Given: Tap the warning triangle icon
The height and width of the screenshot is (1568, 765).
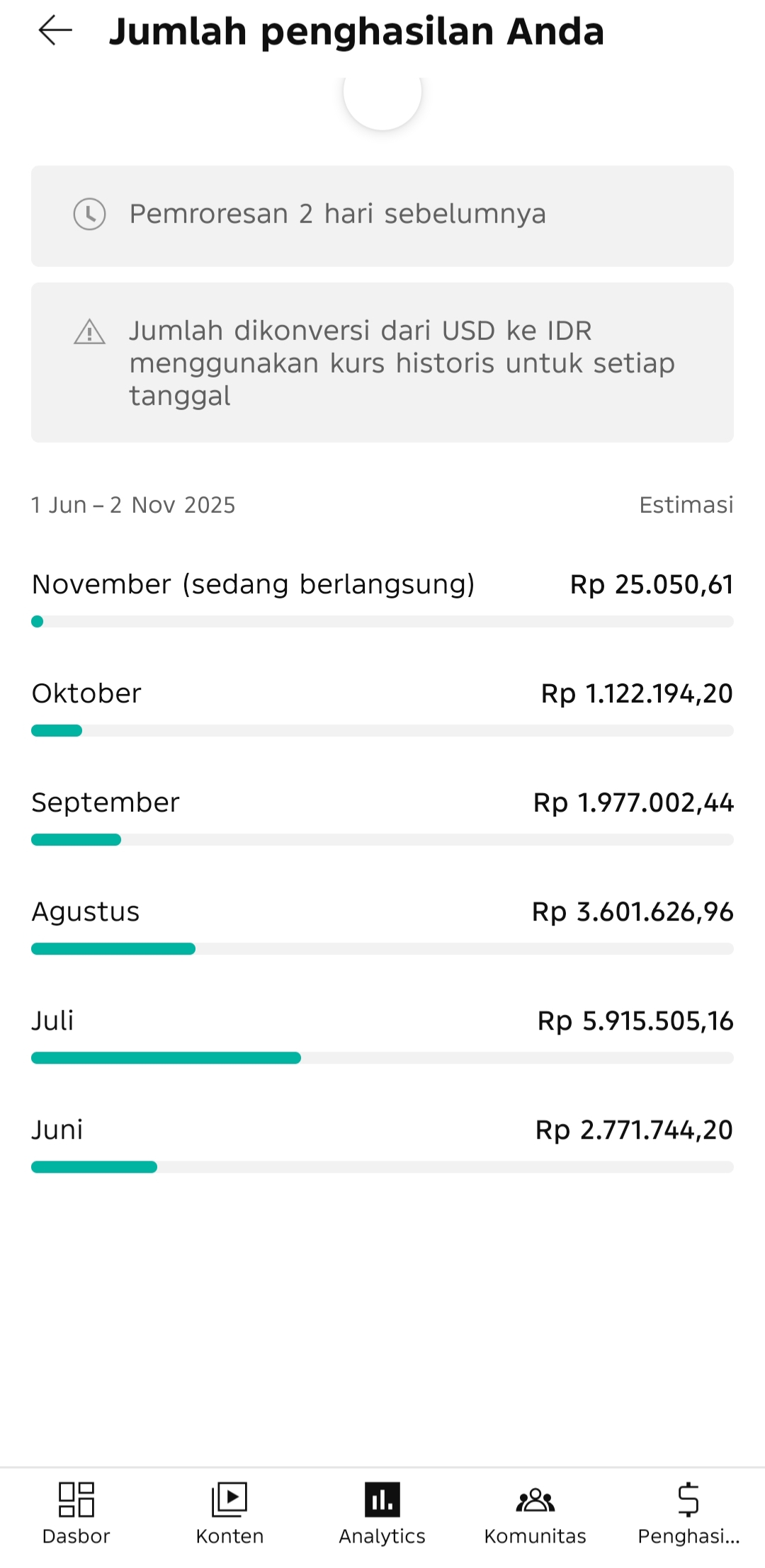Looking at the screenshot, I should coord(90,331).
